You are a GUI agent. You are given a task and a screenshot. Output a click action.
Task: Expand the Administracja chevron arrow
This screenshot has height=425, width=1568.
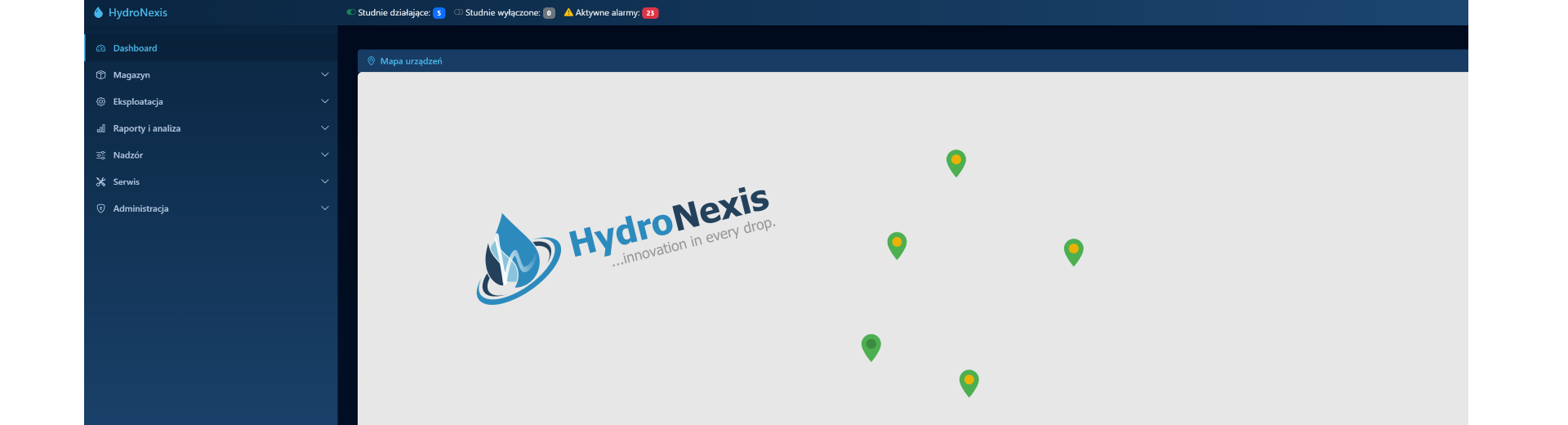[x=325, y=208]
